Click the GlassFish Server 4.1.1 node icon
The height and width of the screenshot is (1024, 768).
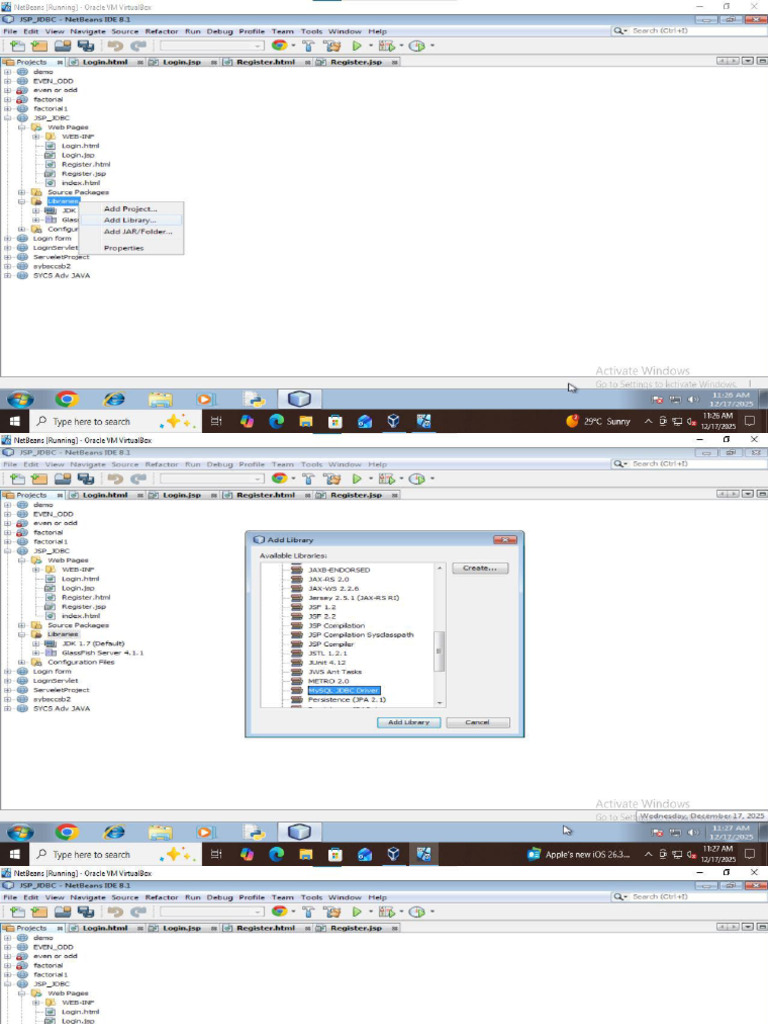click(x=50, y=652)
